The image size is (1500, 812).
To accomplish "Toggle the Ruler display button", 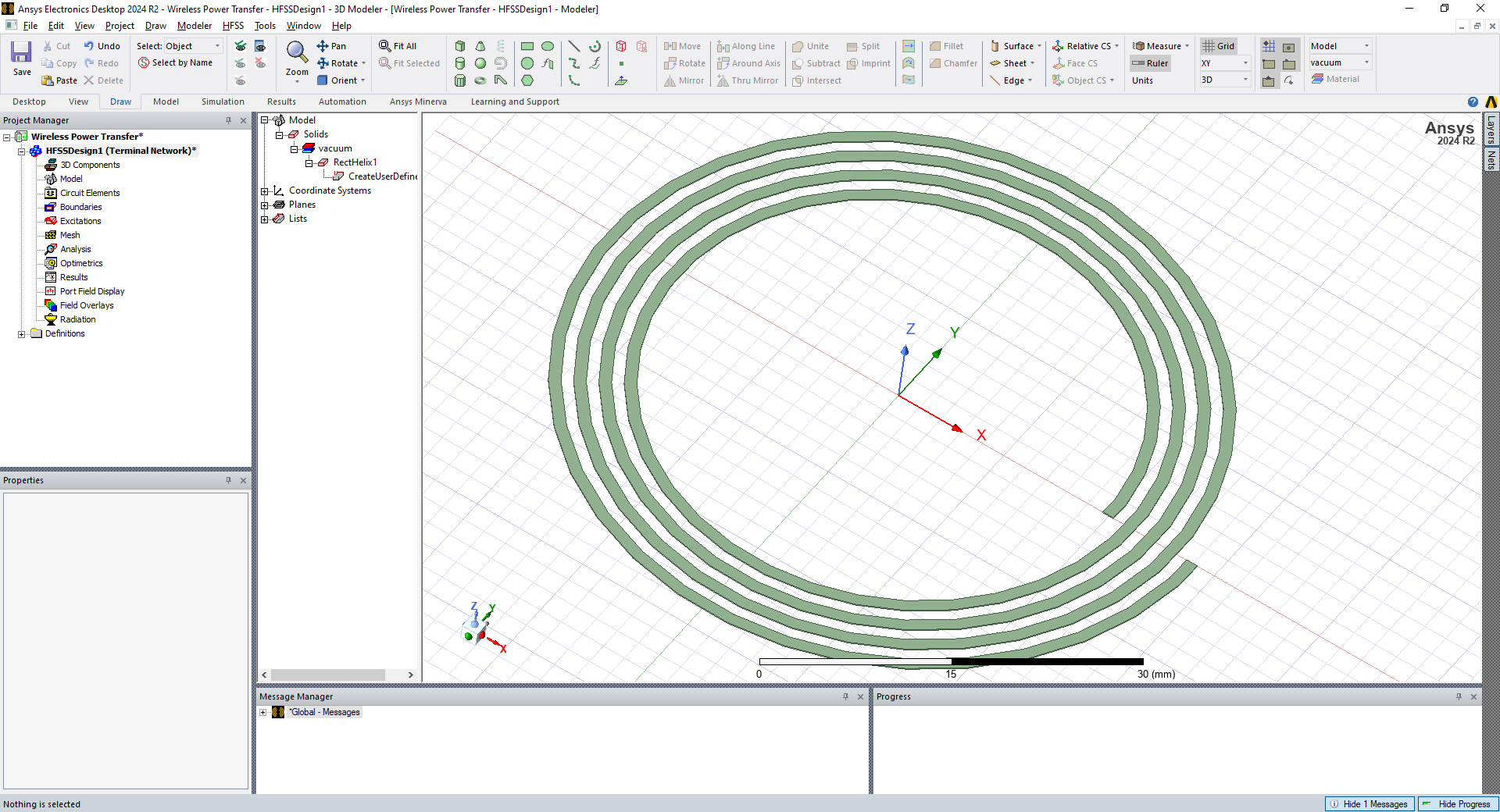I will (1150, 63).
